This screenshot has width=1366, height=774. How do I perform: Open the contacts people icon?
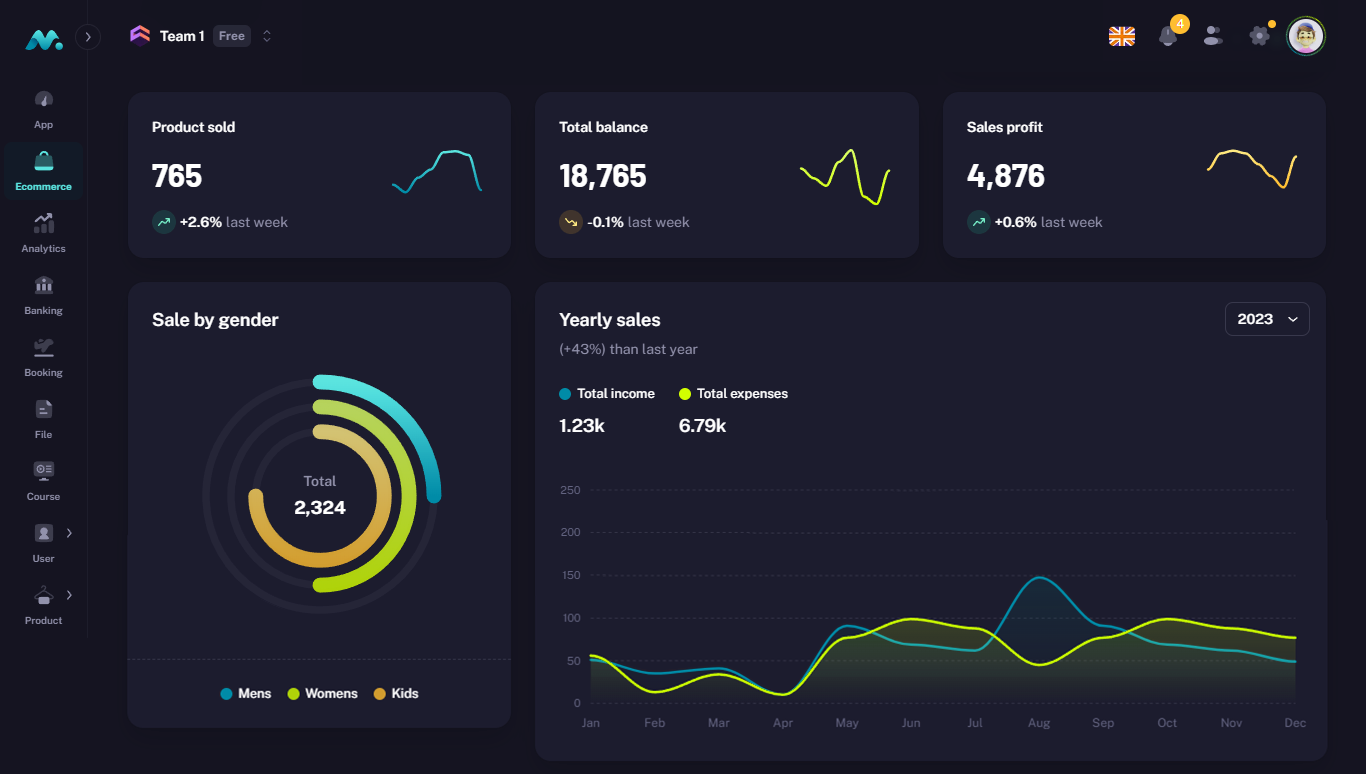(1213, 36)
